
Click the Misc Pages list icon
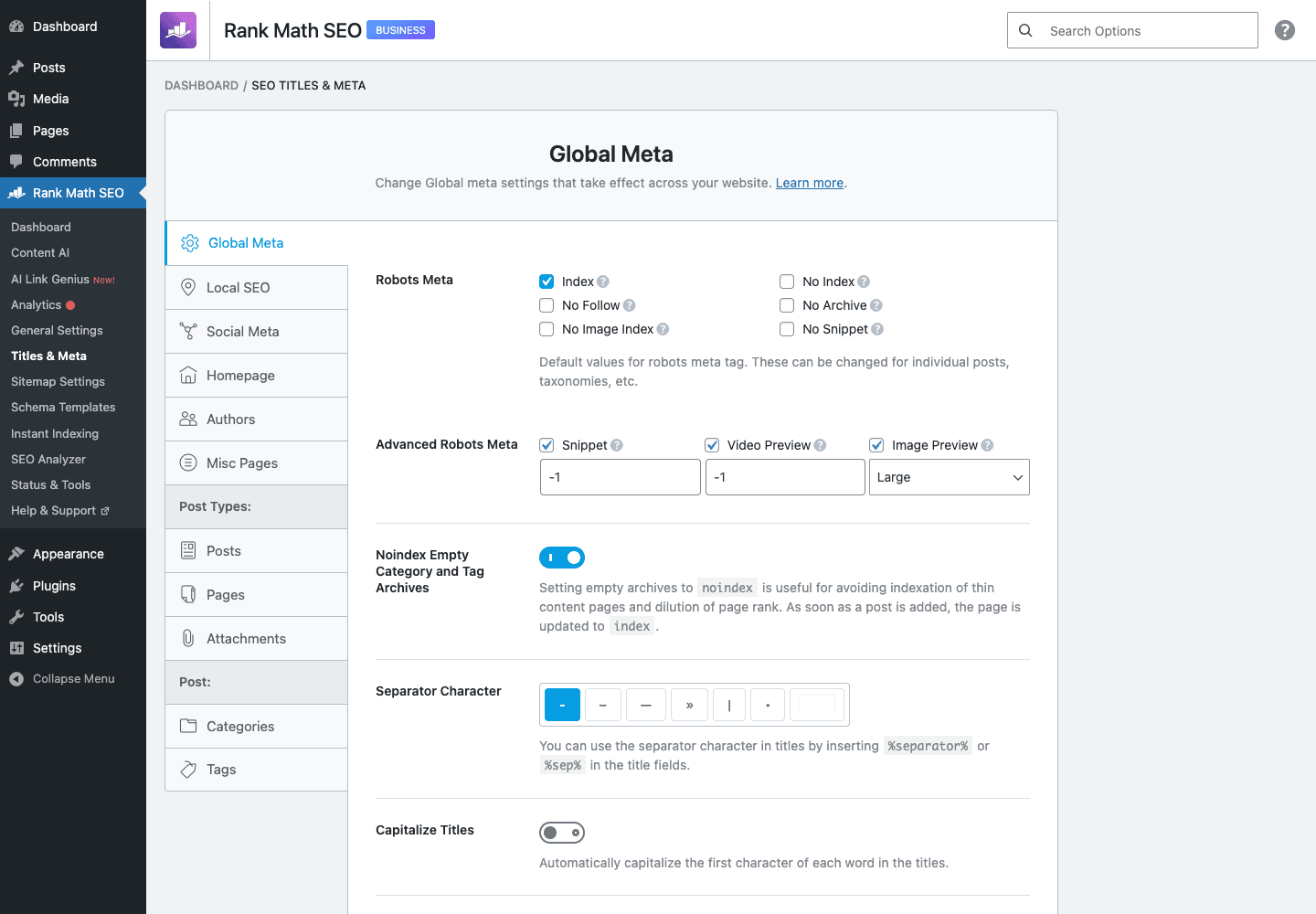pos(188,462)
